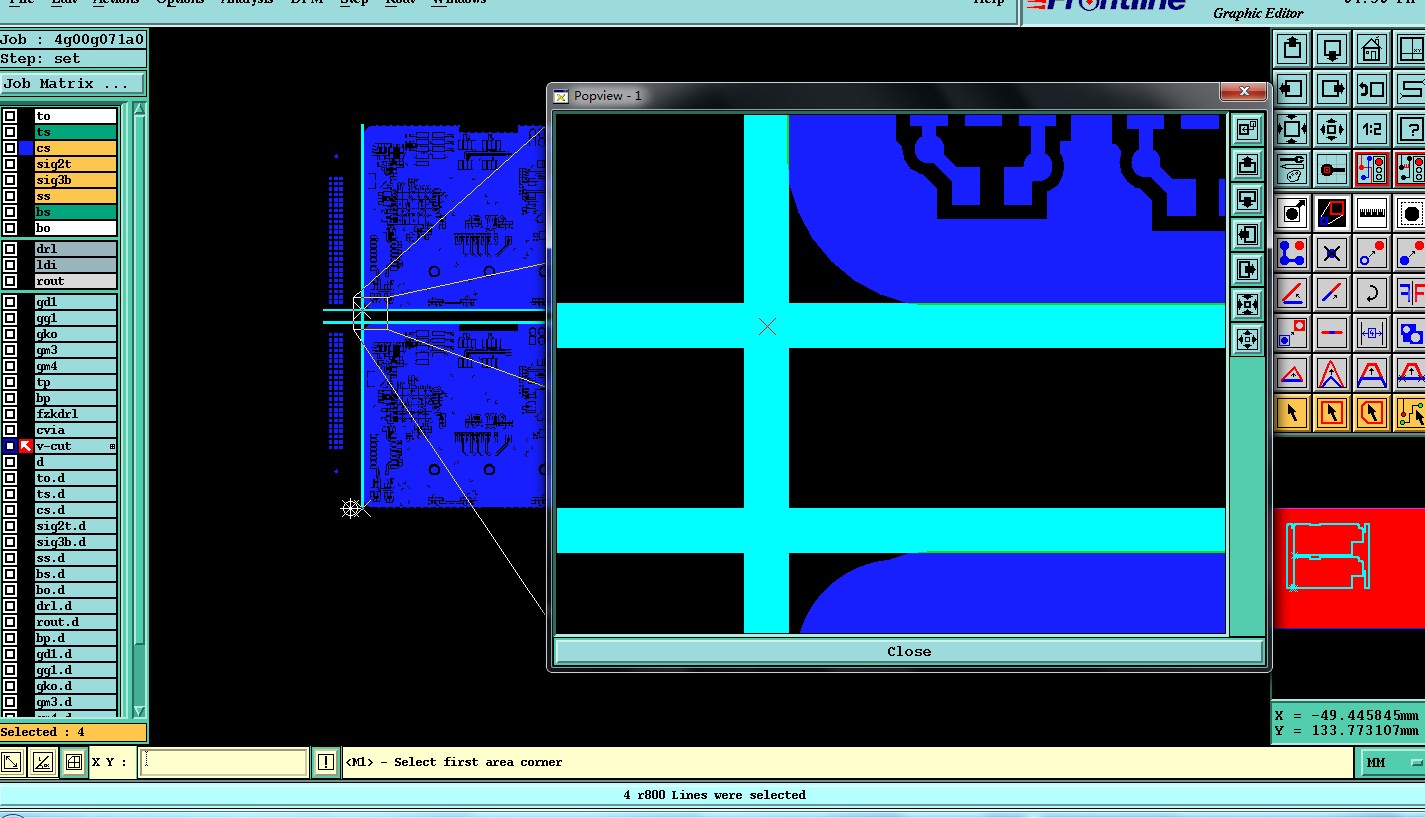The width and height of the screenshot is (1425, 818).
Task: Click the zoom home house icon
Action: point(1372,49)
